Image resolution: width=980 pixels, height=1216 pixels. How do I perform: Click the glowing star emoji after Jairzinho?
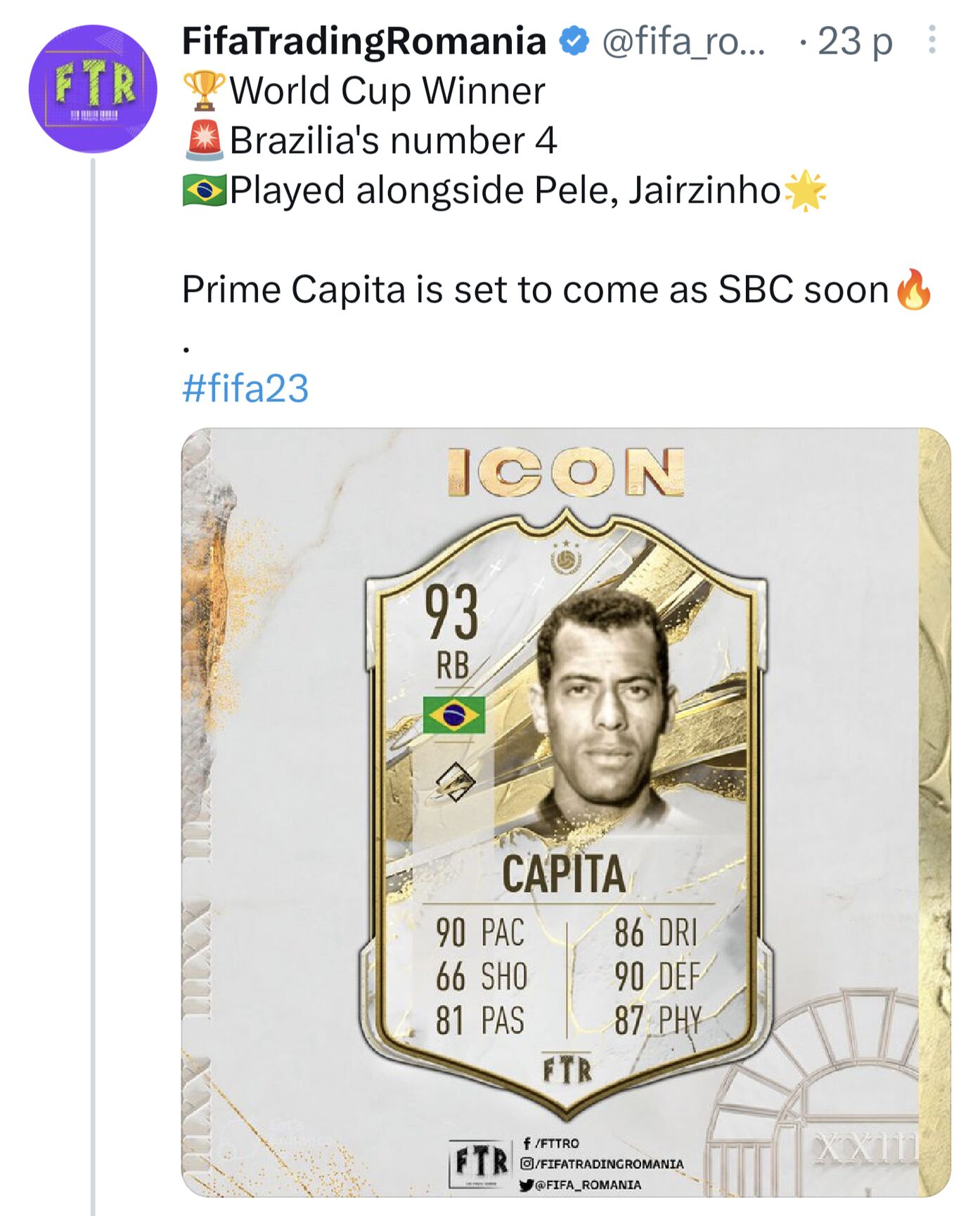click(x=805, y=190)
